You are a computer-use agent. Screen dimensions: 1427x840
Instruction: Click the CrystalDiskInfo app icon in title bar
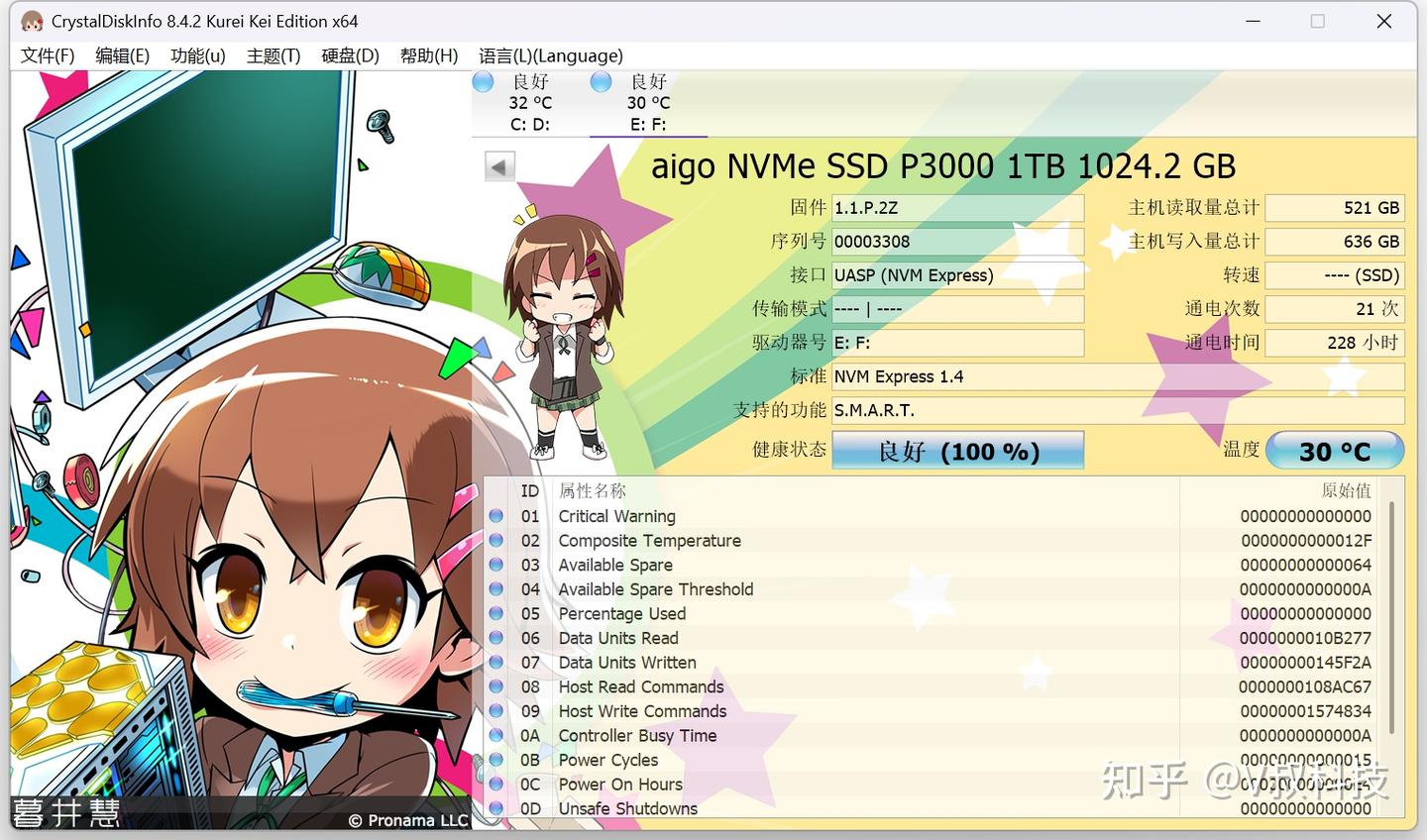[32, 21]
